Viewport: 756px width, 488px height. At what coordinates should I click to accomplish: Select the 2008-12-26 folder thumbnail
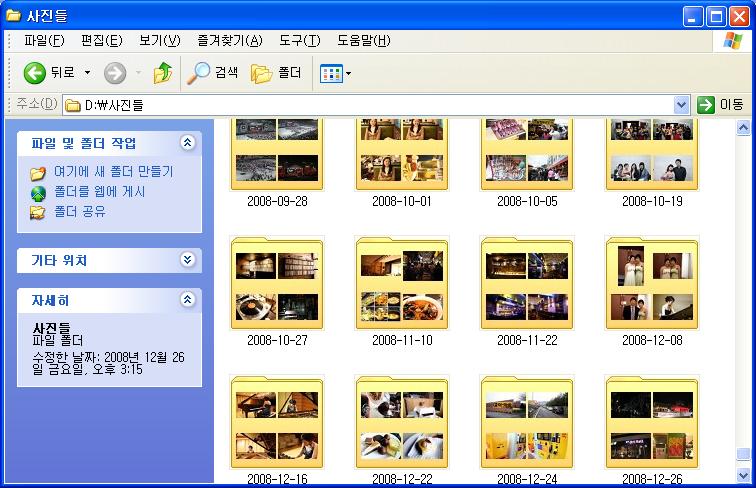652,422
